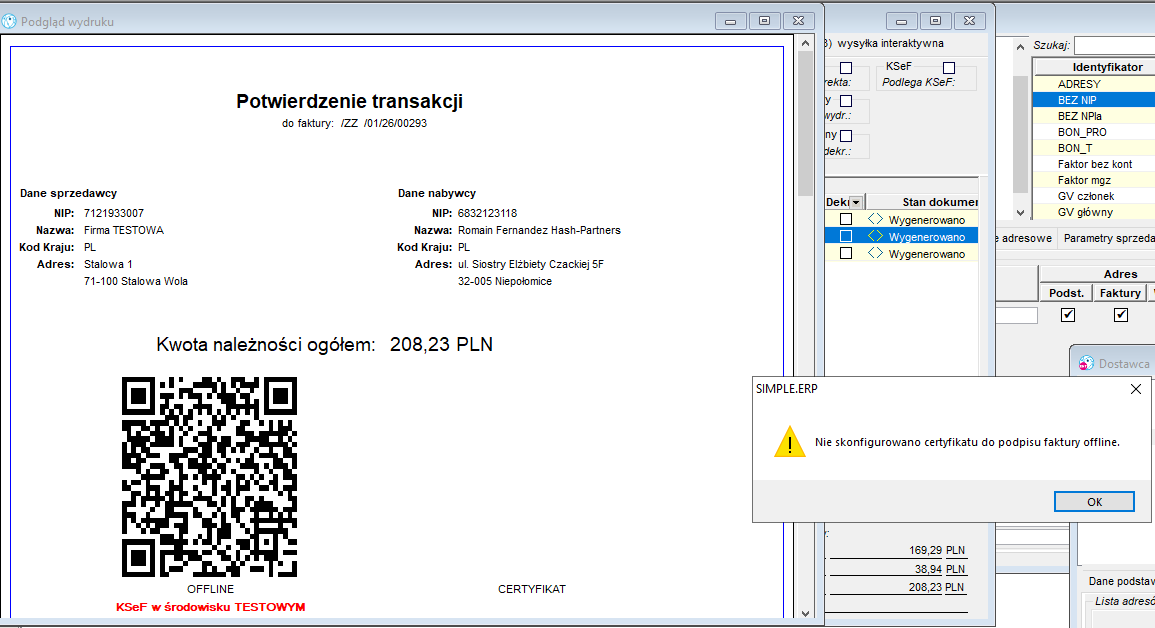The height and width of the screenshot is (628, 1155).
Task: Click the Faktury column header
Action: 1120,293
